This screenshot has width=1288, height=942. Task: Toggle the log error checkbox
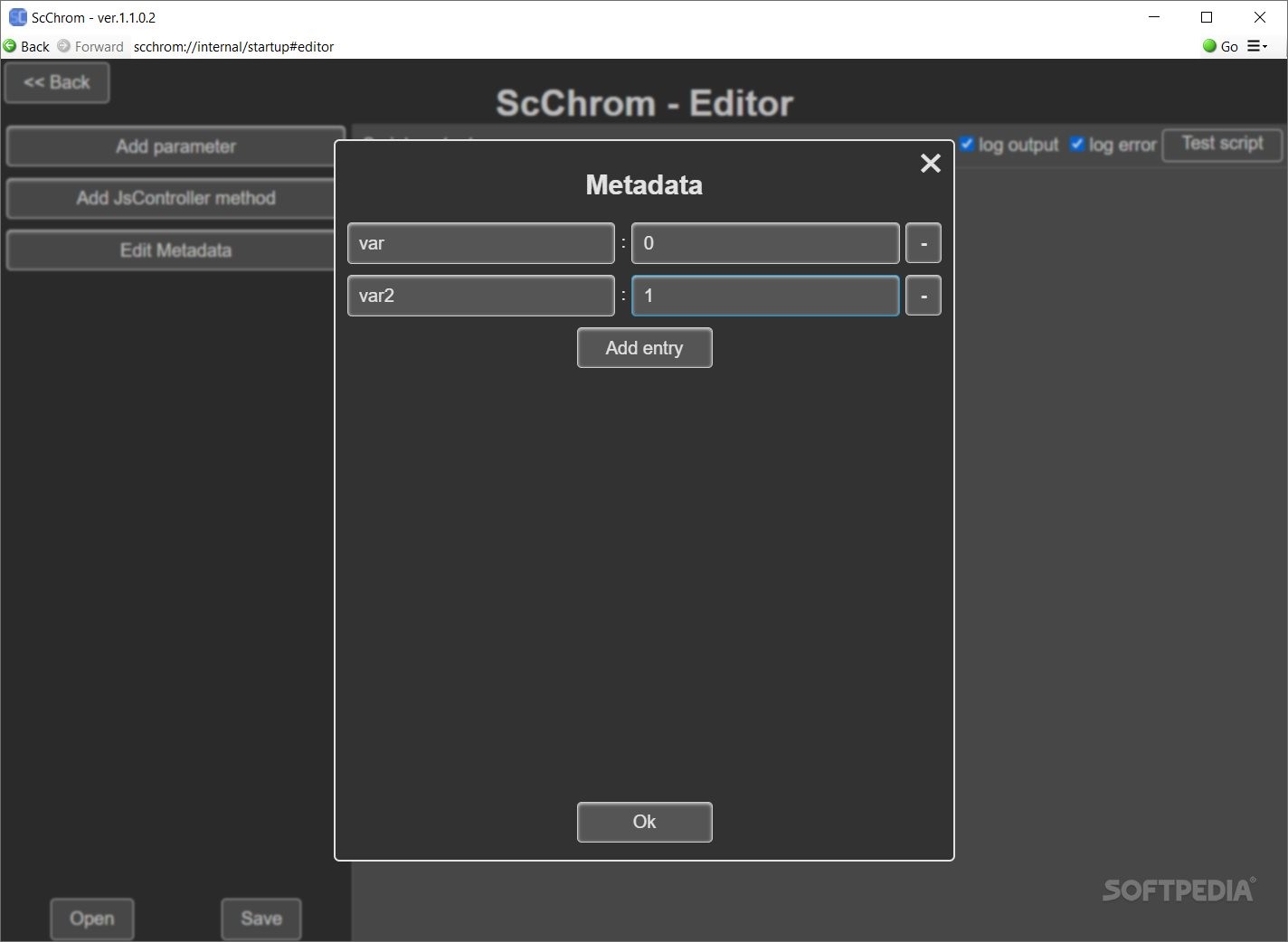tap(1077, 144)
